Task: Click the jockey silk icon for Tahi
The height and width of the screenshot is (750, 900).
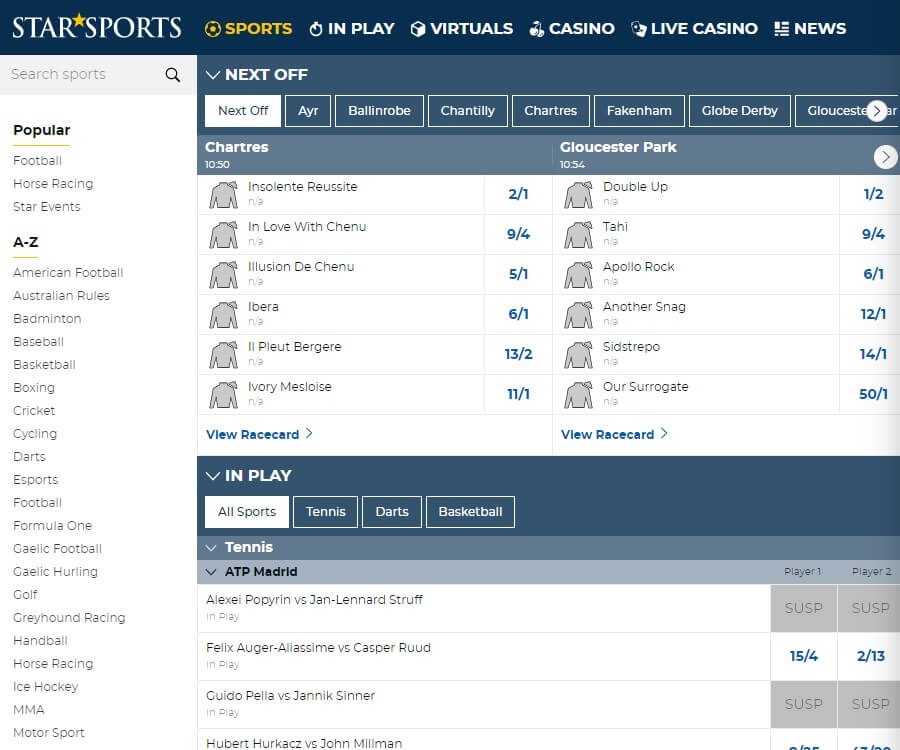Action: [579, 235]
